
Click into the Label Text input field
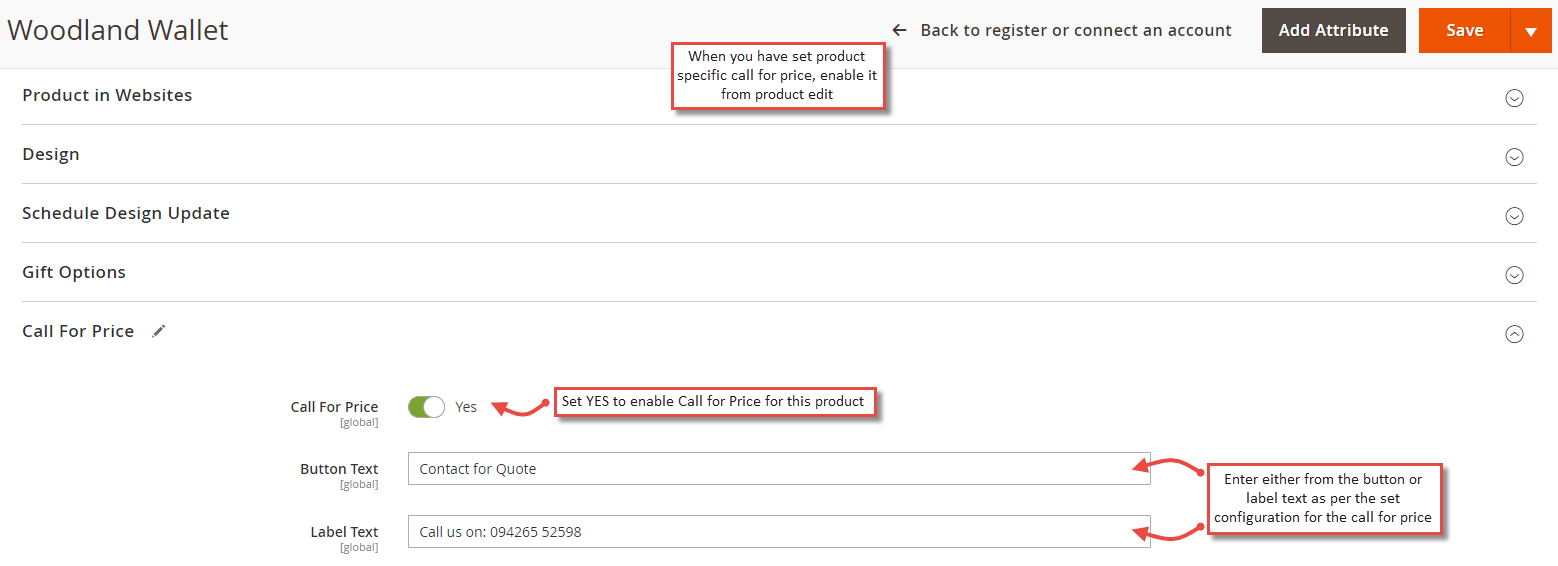(x=779, y=532)
